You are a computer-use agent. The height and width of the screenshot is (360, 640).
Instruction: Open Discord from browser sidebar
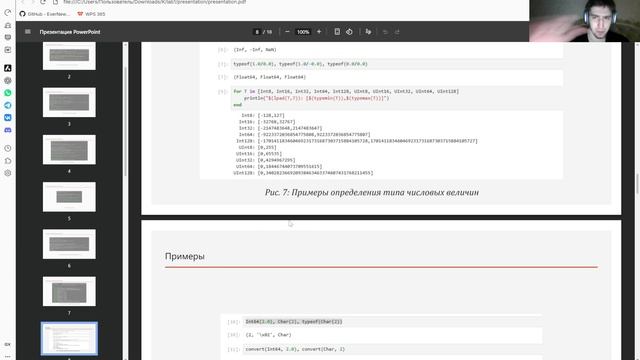[x=8, y=130]
